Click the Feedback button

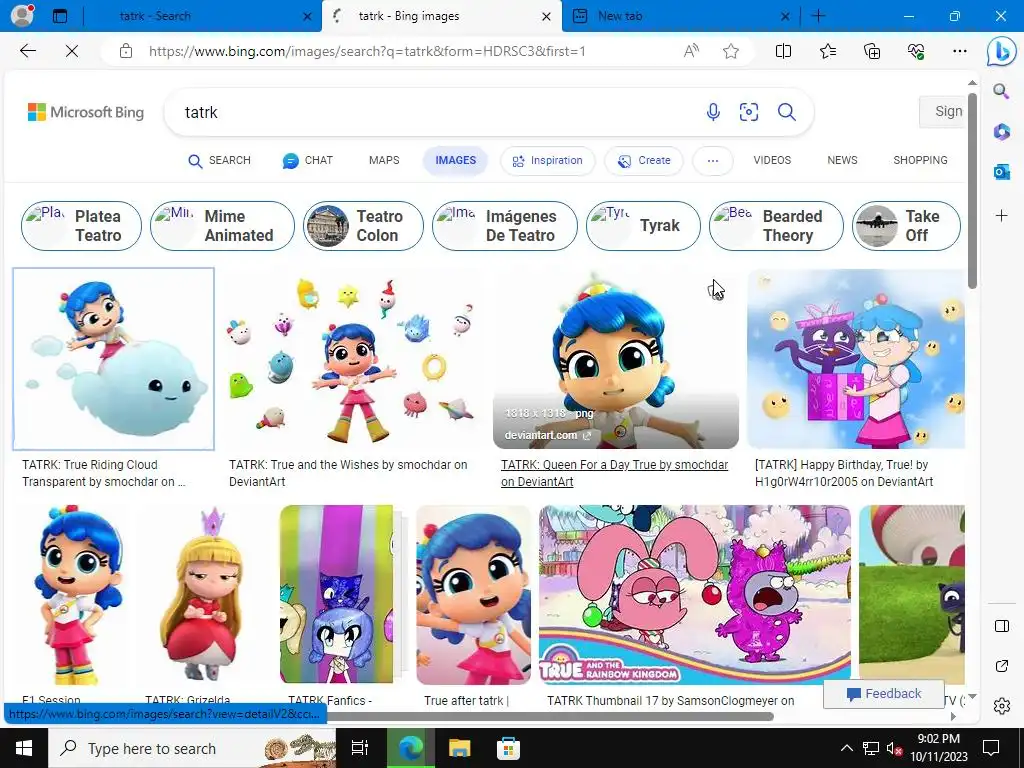884,694
